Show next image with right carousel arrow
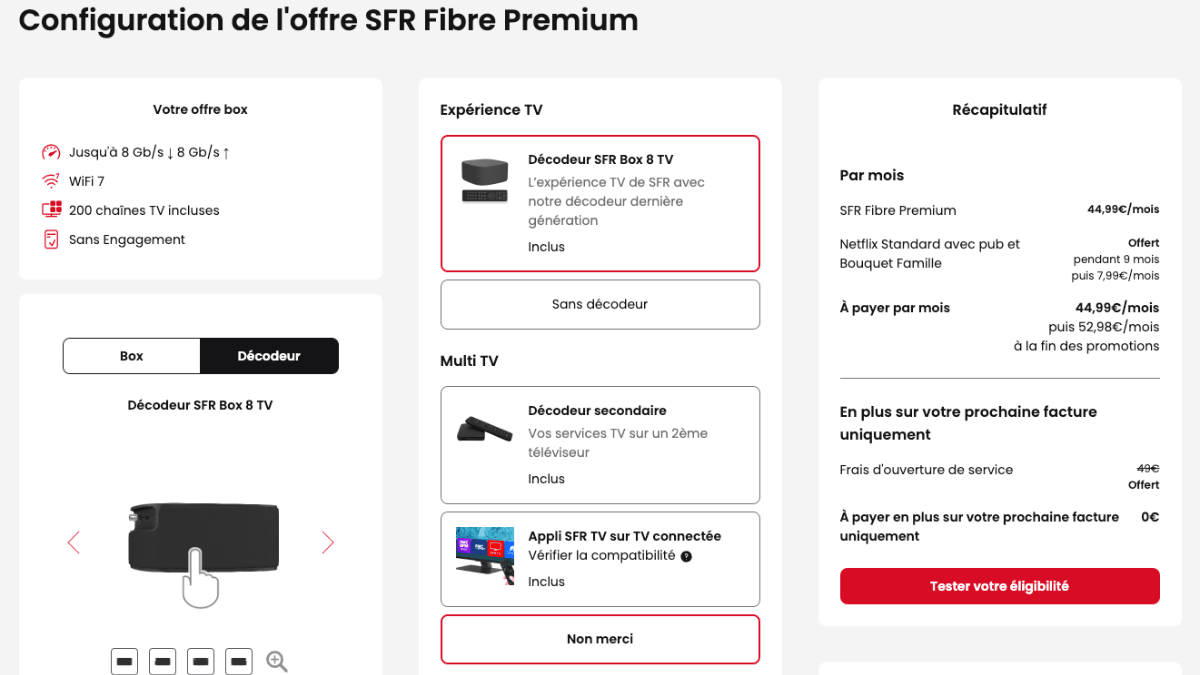 pyautogui.click(x=328, y=542)
